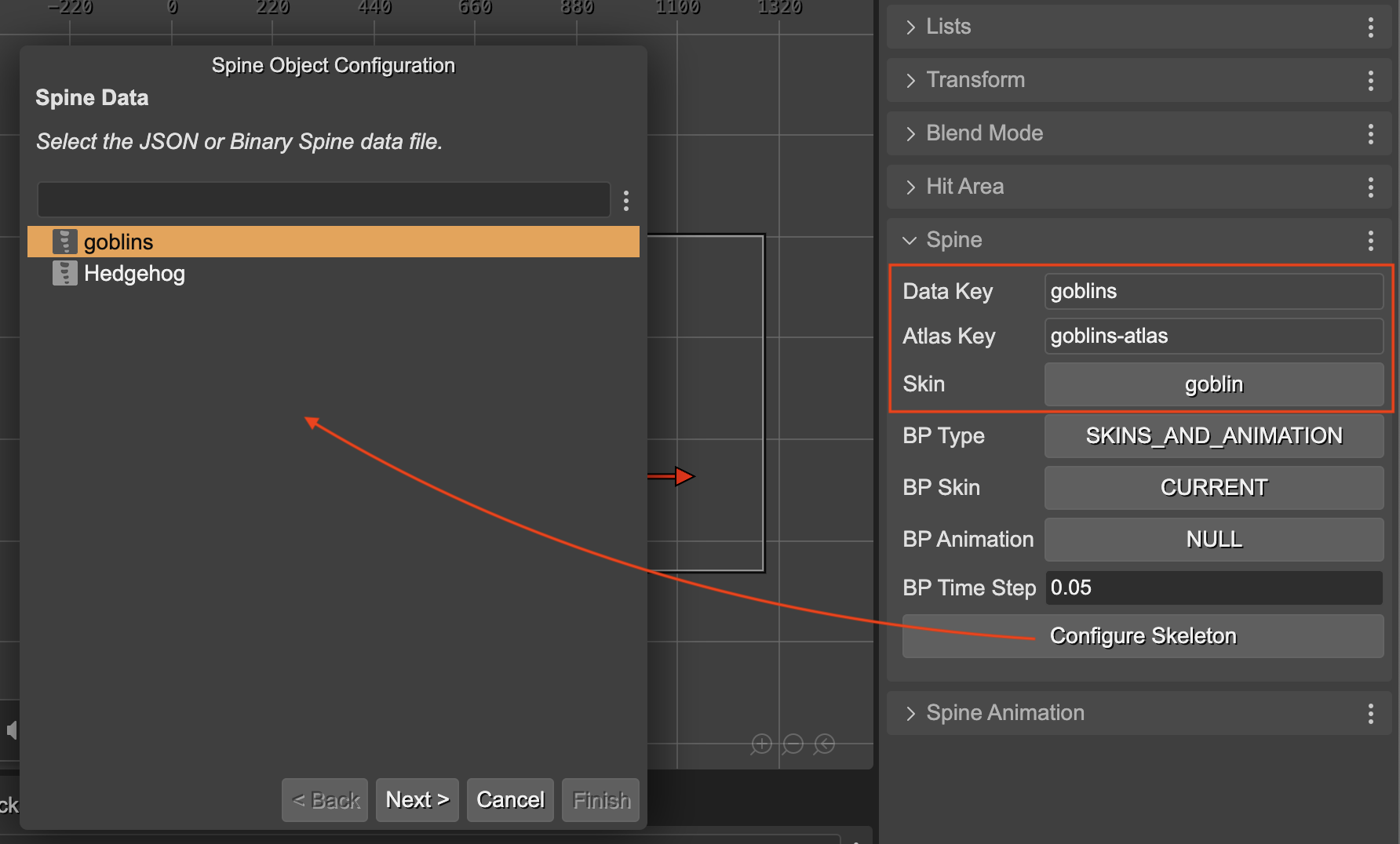
Task: Open the Spine section's three-dot options icon
Action: click(x=1370, y=240)
